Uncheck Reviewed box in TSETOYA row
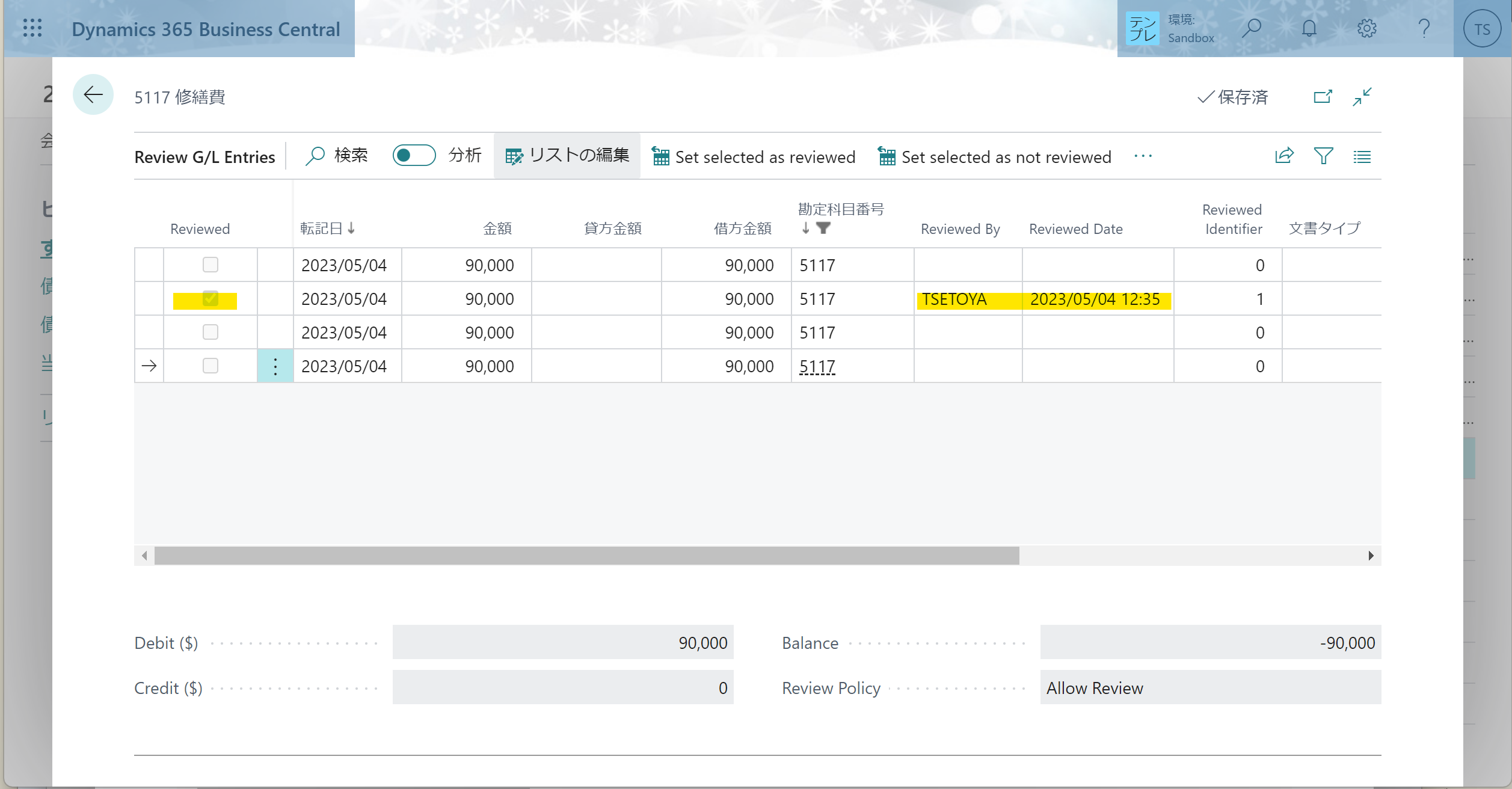Screen dimensions: 1512x789 coord(211,298)
